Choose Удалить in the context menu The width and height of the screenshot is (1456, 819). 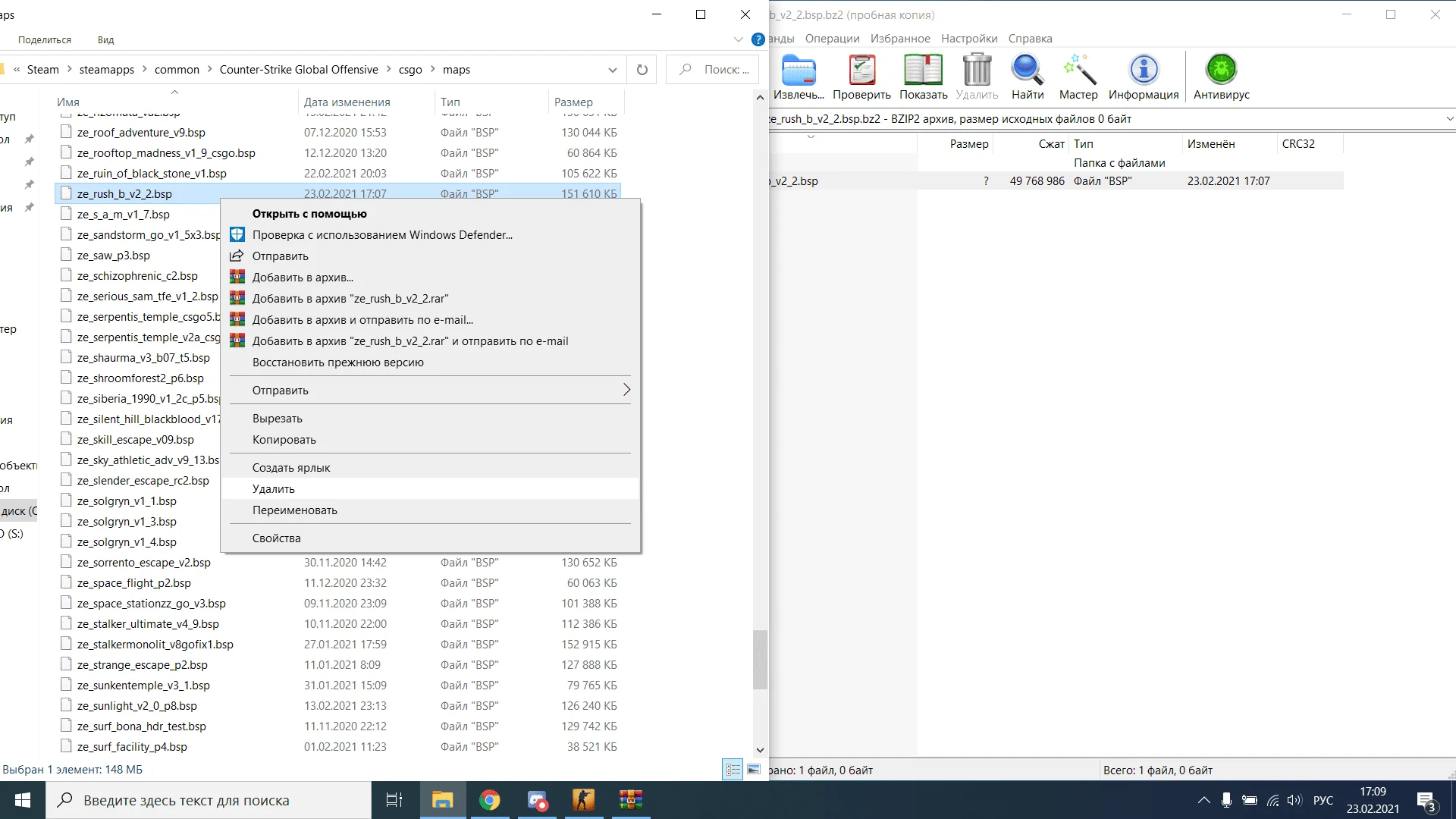(274, 489)
